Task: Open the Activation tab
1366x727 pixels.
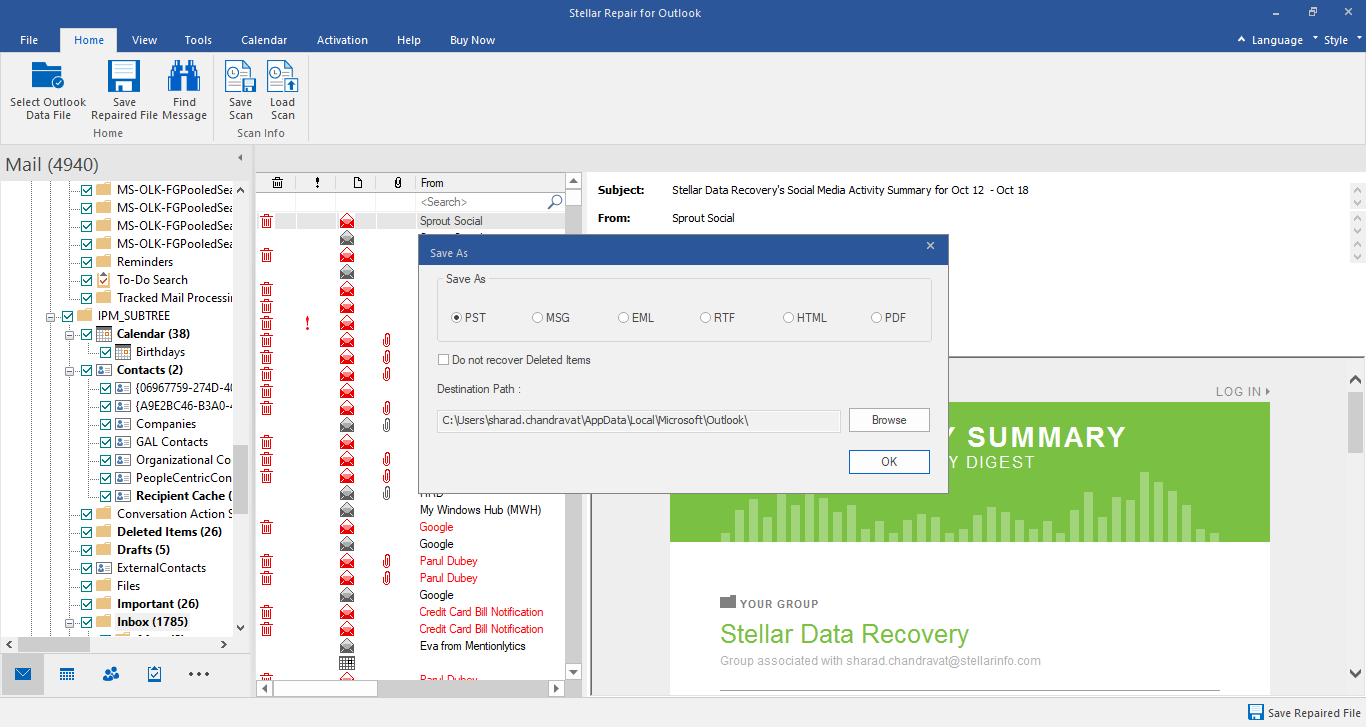Action: pos(342,40)
